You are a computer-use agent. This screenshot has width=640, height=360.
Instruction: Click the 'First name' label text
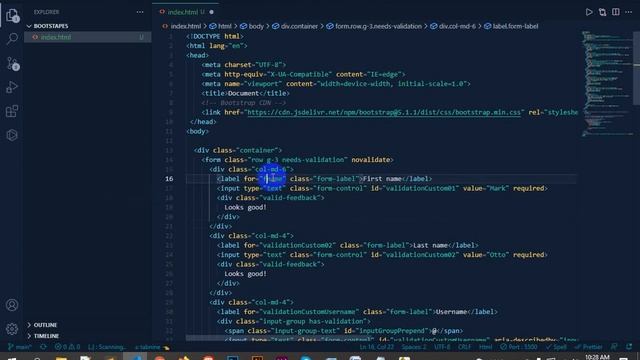(x=382, y=179)
